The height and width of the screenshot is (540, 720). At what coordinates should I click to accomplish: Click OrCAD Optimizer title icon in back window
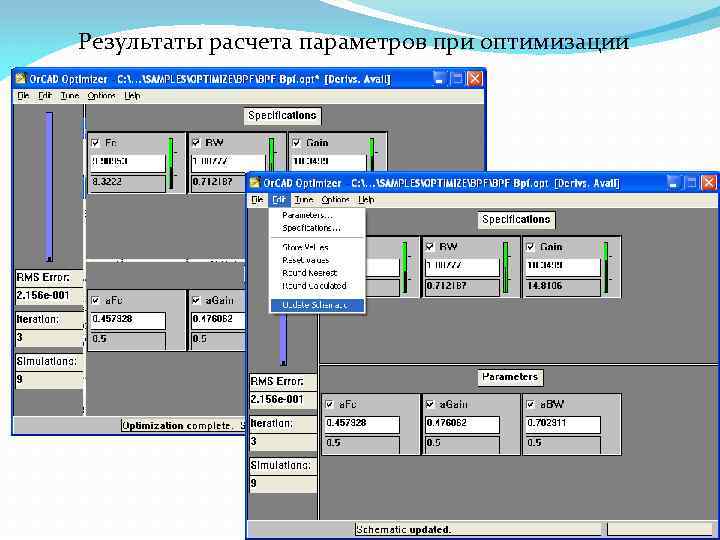click(21, 79)
